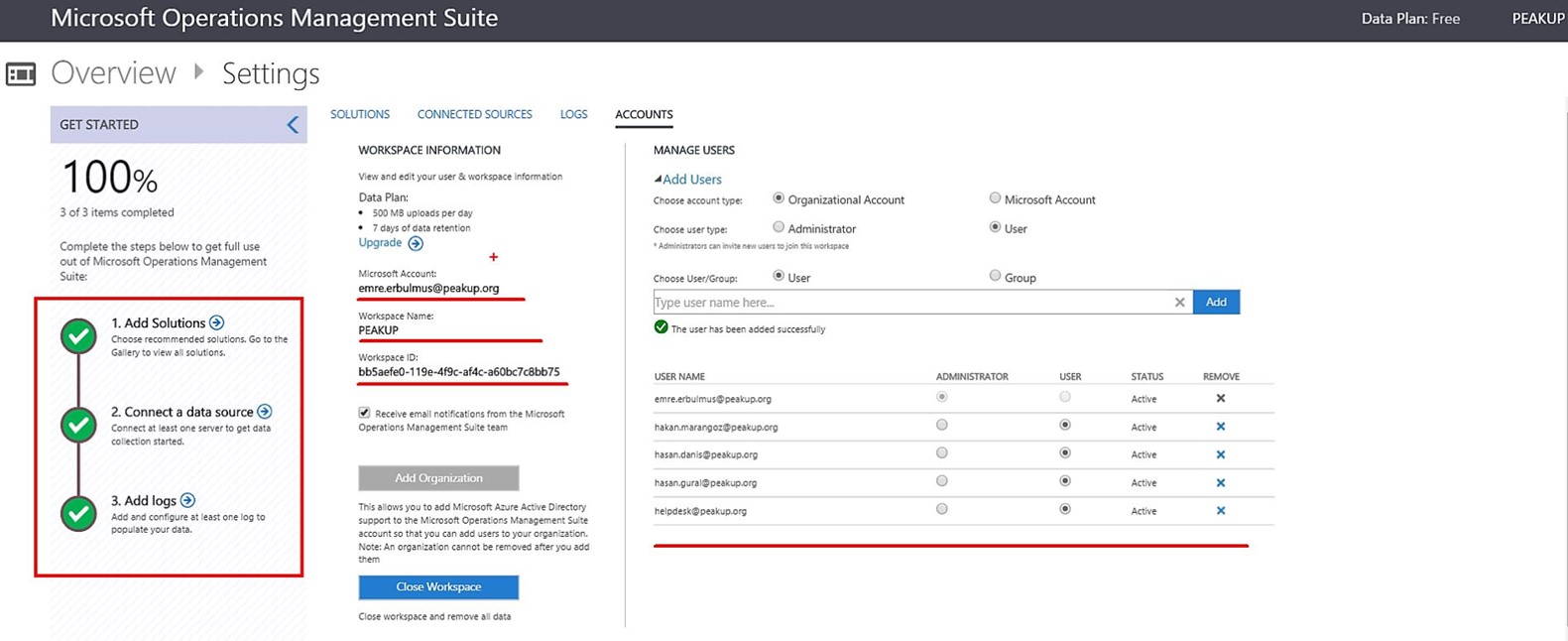Open the Connect a data source arrow icon
1568x641 pixels.
[265, 411]
